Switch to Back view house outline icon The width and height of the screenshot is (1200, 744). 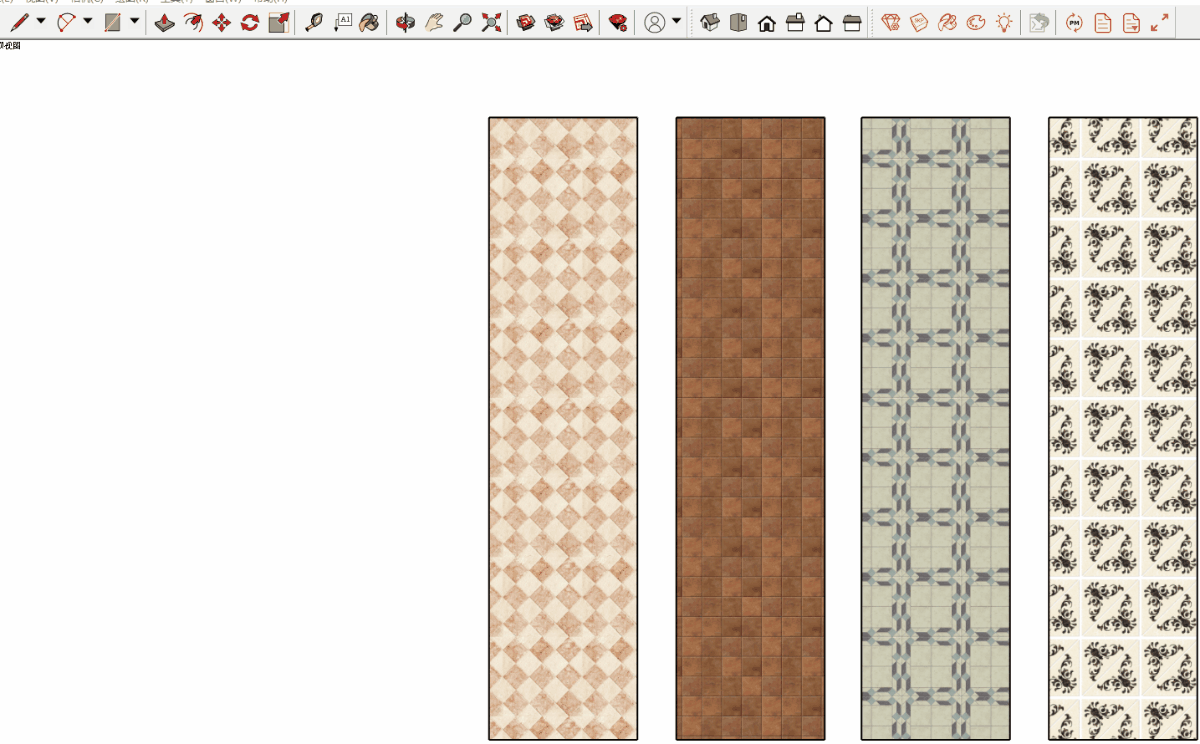click(x=824, y=22)
